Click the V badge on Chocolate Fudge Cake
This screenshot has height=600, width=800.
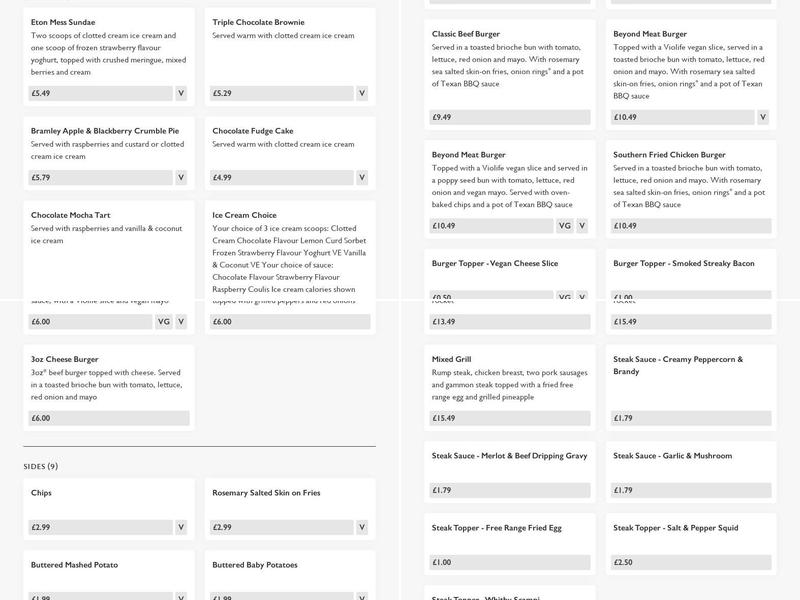(362, 177)
